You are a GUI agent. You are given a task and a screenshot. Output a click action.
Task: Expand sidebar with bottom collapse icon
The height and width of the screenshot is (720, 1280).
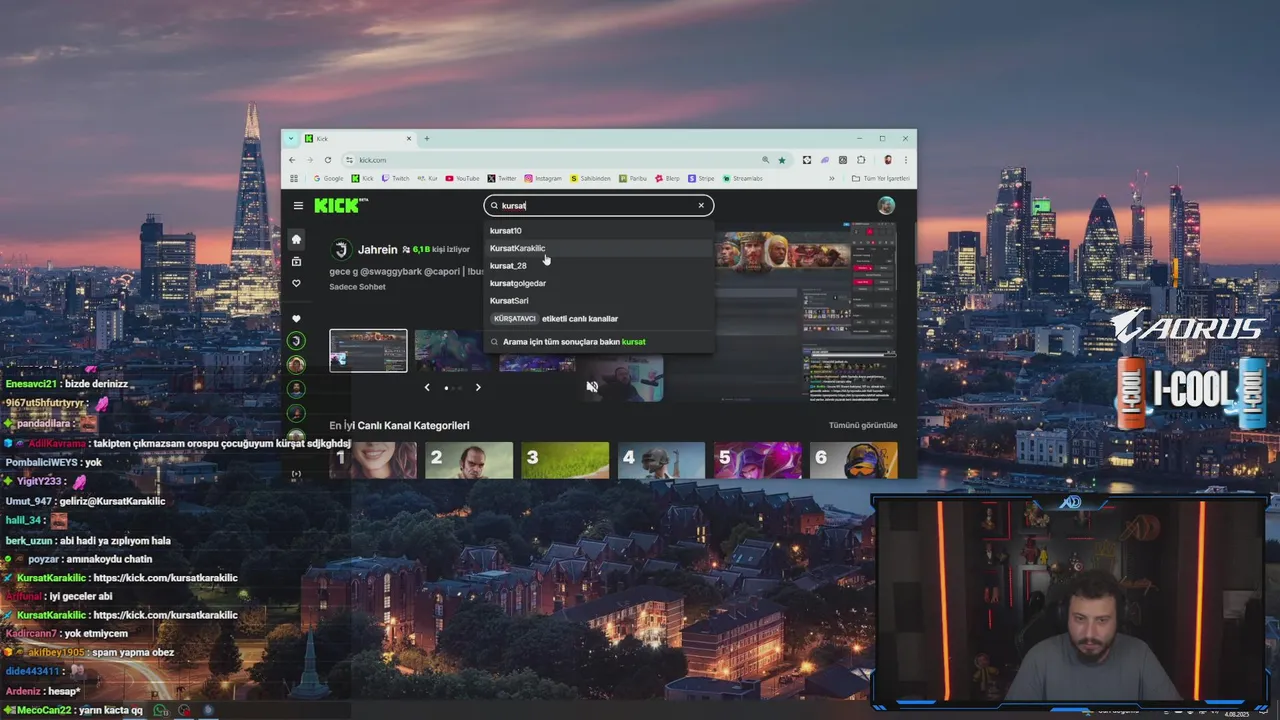pyautogui.click(x=296, y=474)
